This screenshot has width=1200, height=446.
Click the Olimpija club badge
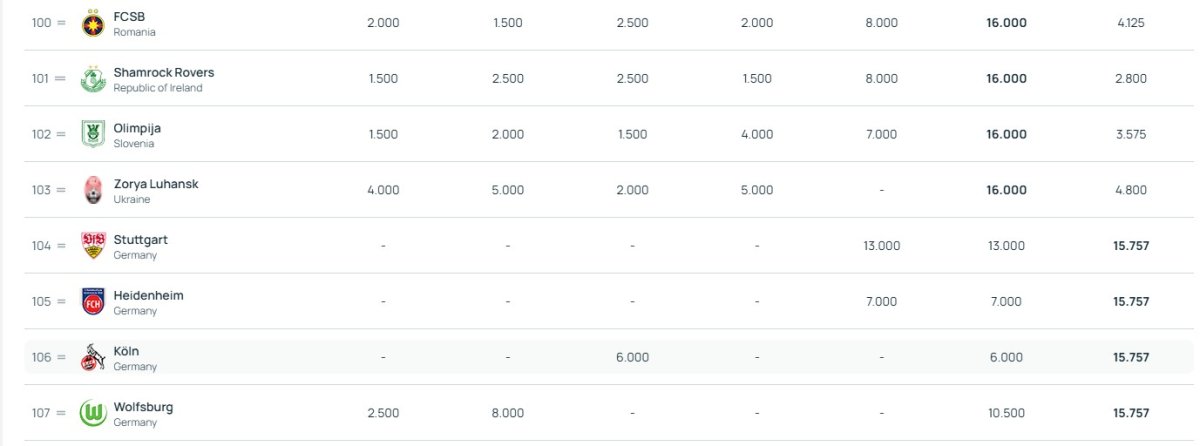93,134
